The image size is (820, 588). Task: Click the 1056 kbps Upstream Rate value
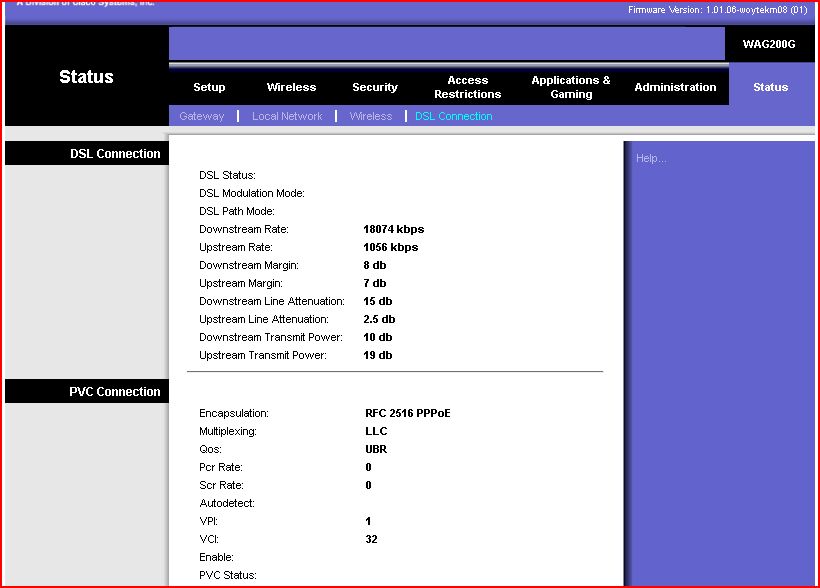pyautogui.click(x=390, y=247)
